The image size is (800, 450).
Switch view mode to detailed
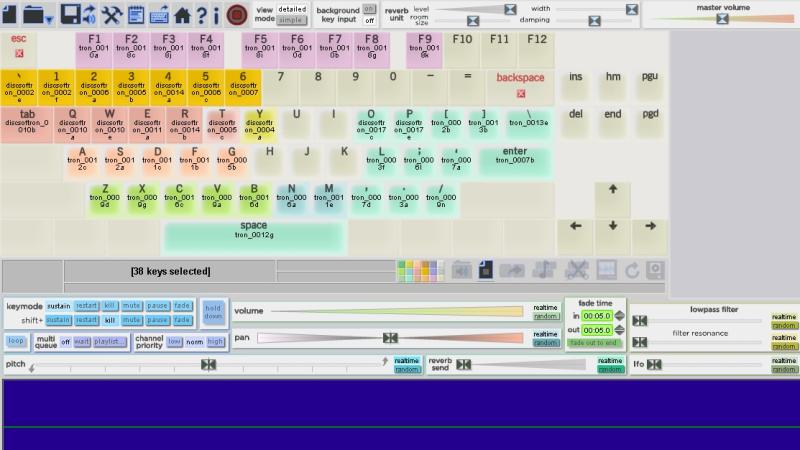point(292,9)
